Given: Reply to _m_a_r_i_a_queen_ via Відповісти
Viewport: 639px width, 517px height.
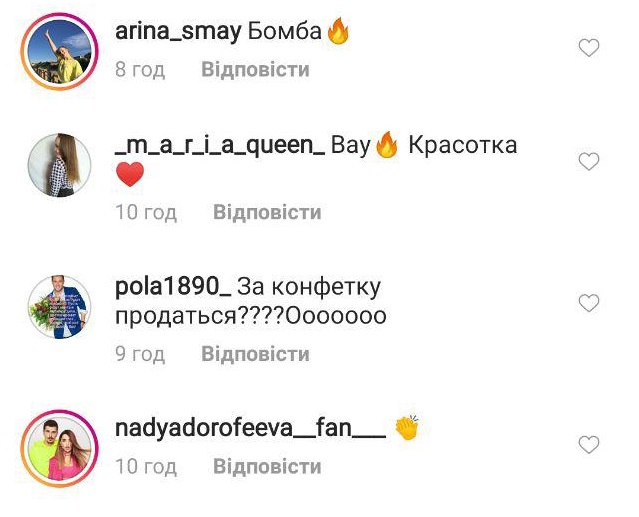Looking at the screenshot, I should (x=267, y=212).
